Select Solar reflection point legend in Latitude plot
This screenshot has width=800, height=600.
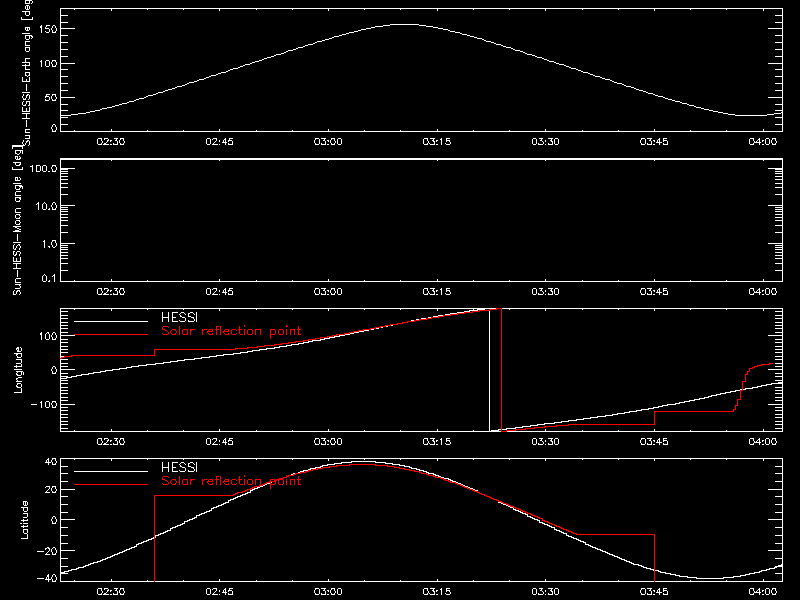click(231, 481)
